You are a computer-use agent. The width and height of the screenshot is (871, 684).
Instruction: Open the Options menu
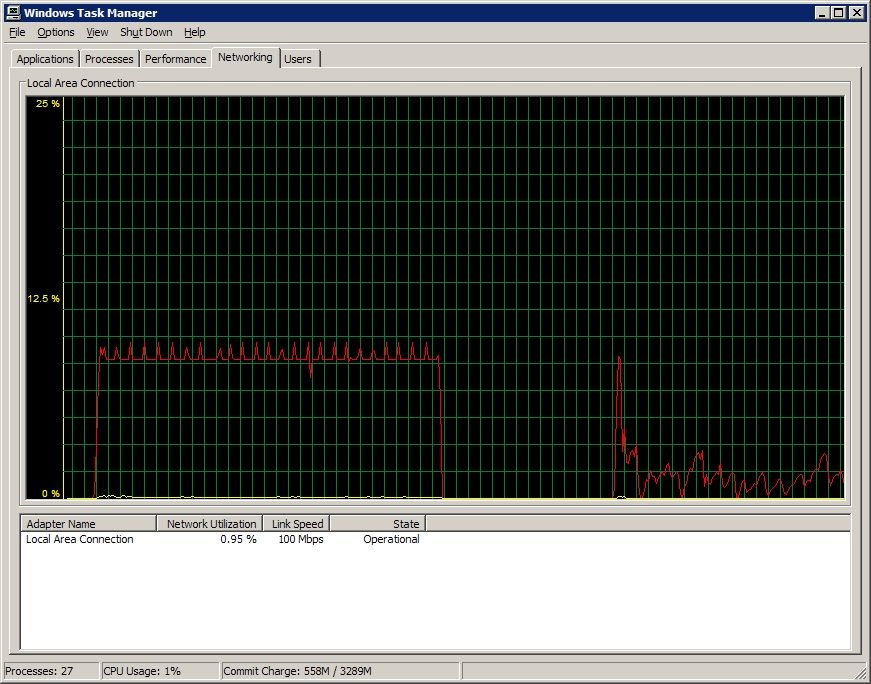pos(56,32)
